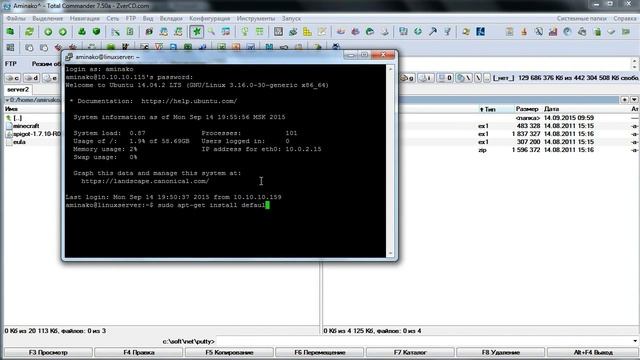
Task: Click the F4 Правка button
Action: 139,352
